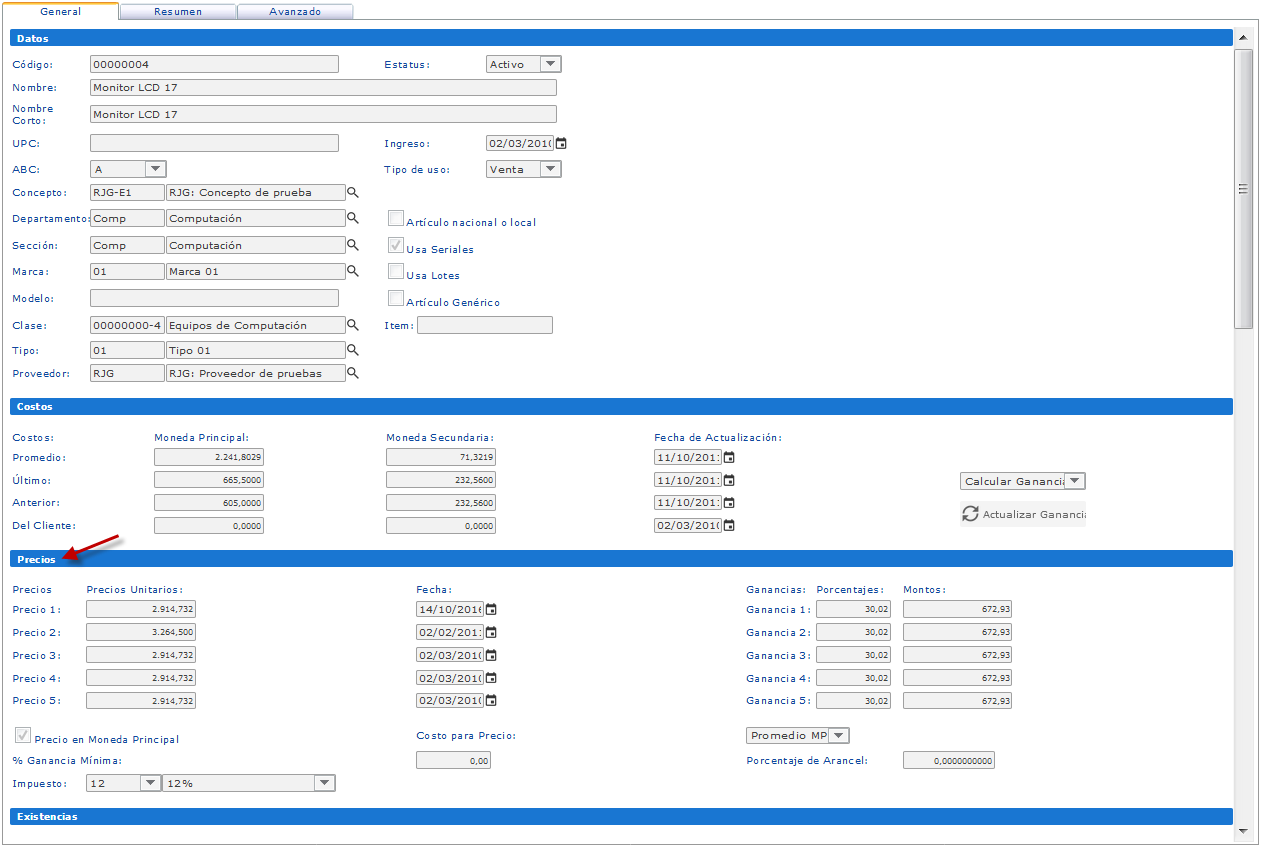Click the Marca search magnifier icon
The width and height of the screenshot is (1263, 850).
pos(353,271)
